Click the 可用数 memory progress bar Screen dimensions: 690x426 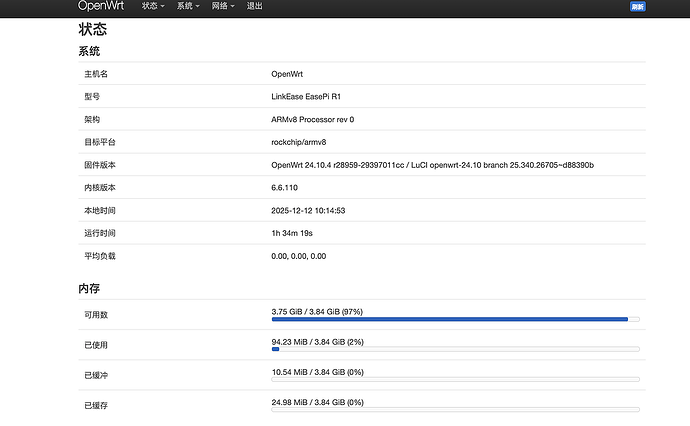pyautogui.click(x=455, y=319)
